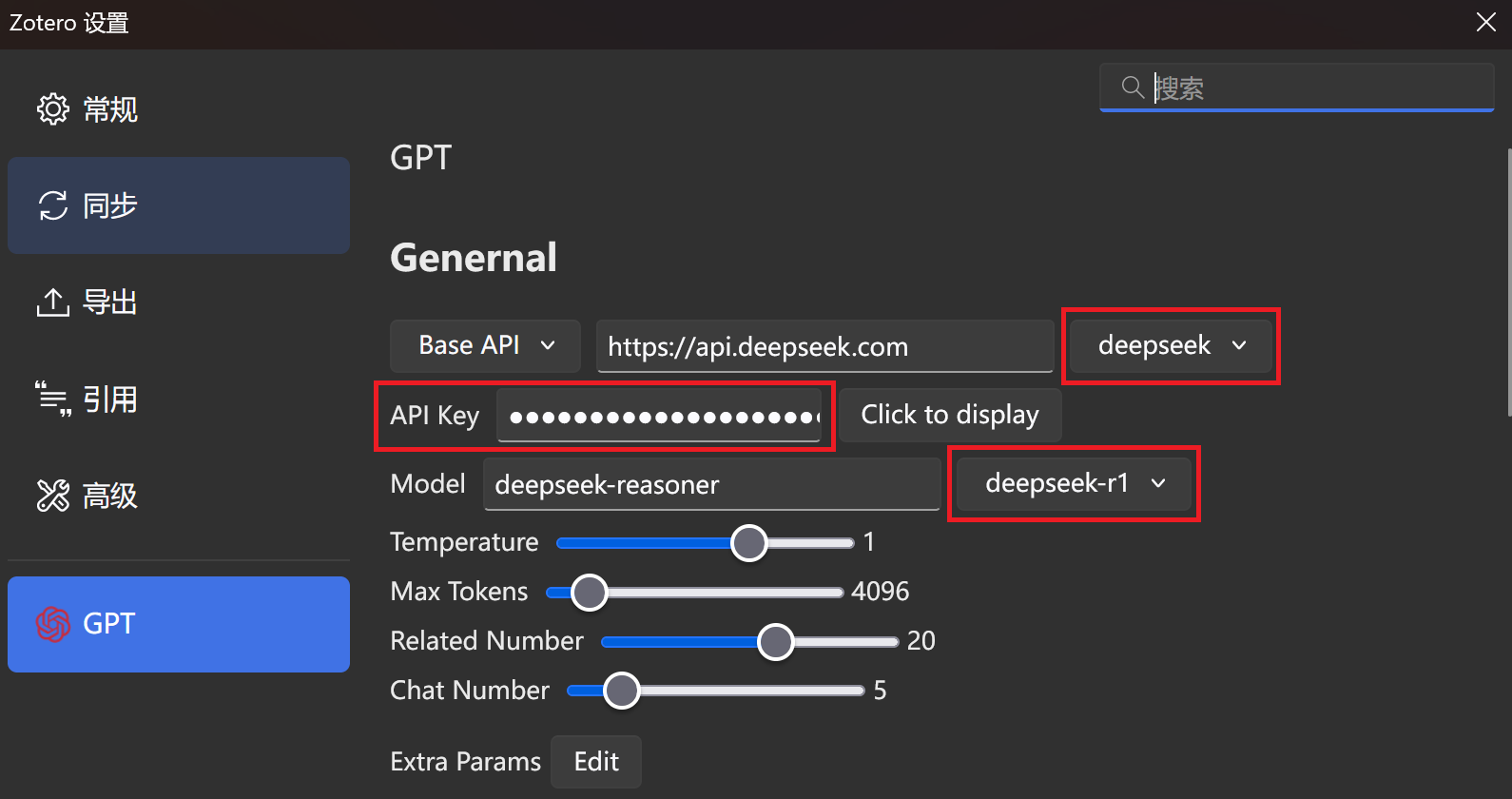
Task: Open the 常规 settings gear icon
Action: coord(53,108)
